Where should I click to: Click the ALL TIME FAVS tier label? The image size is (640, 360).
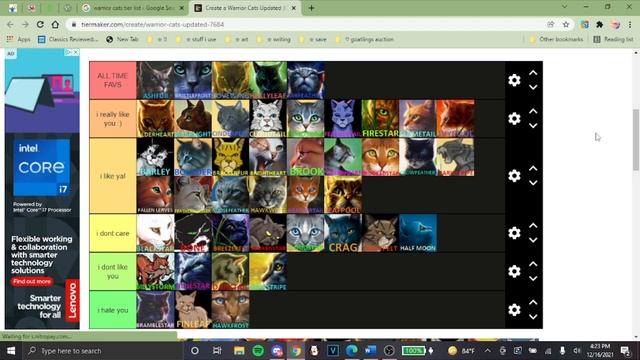[113, 80]
